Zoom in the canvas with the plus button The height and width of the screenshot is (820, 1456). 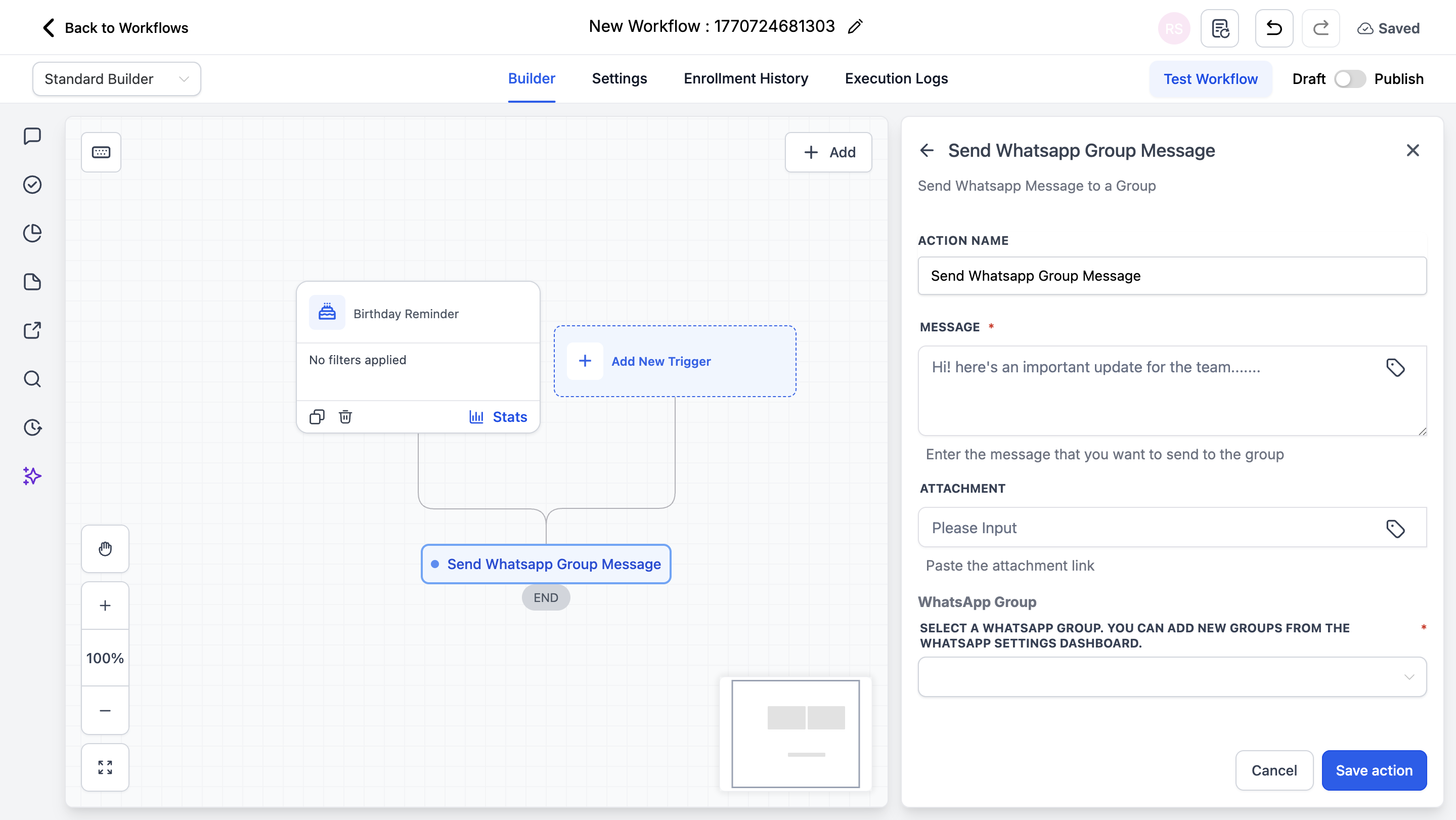click(x=105, y=606)
